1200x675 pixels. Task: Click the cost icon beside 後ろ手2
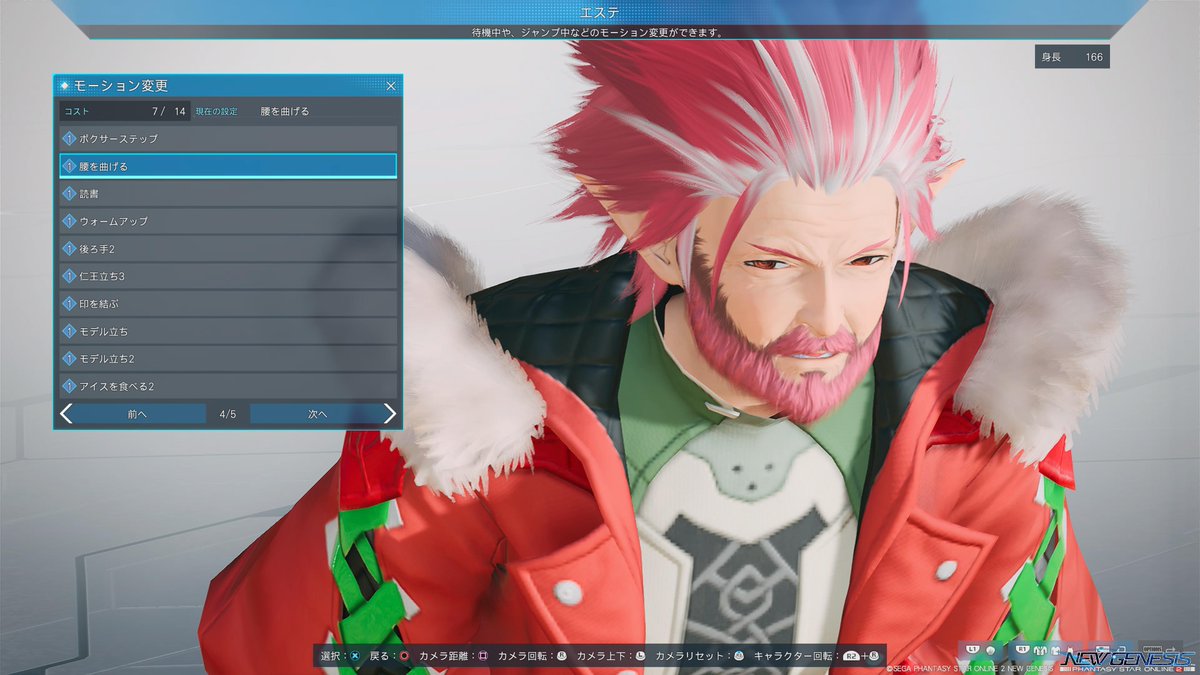click(x=70, y=248)
